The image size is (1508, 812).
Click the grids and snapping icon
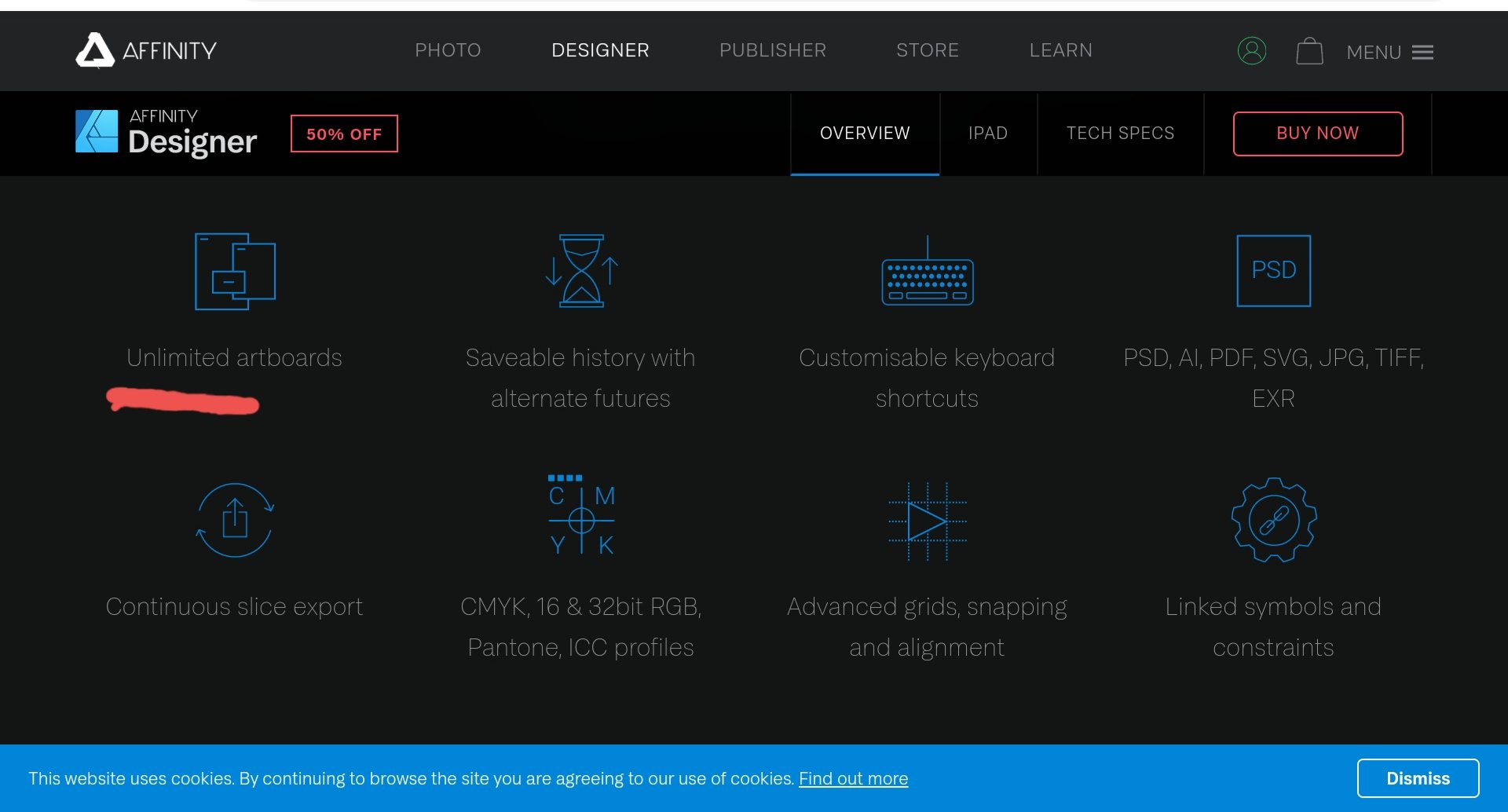(x=928, y=521)
